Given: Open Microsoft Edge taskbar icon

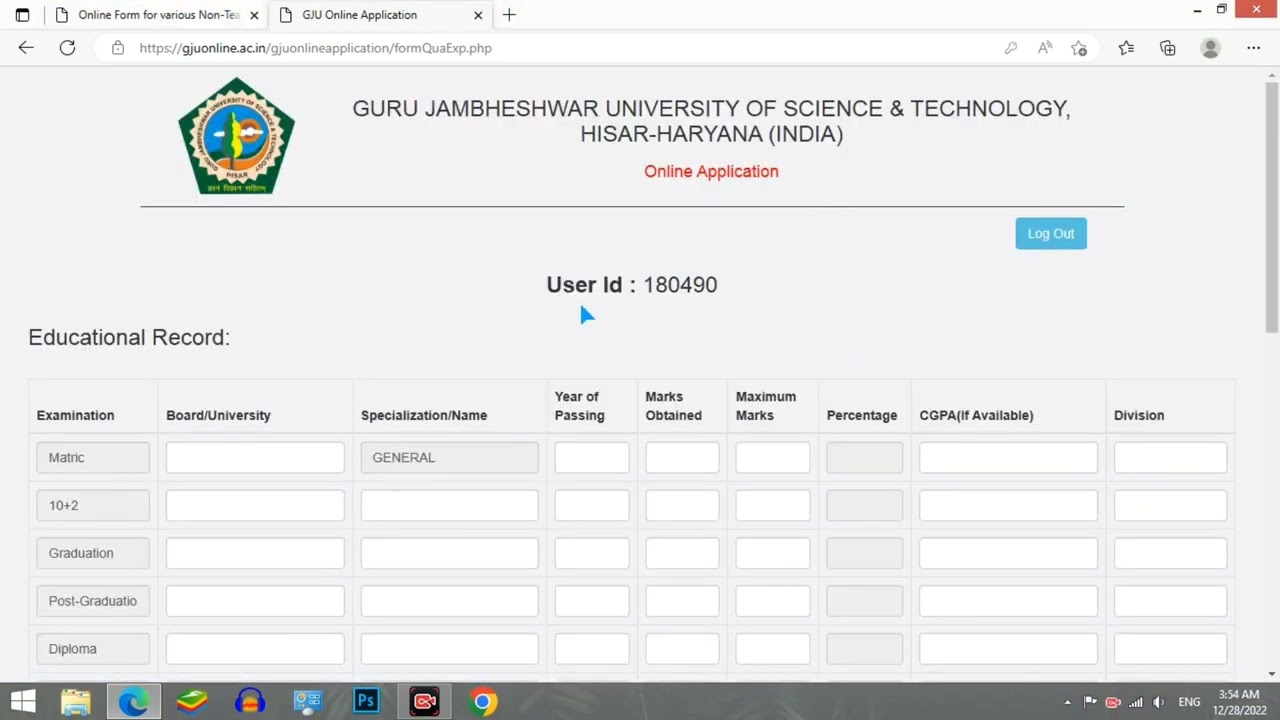Looking at the screenshot, I should [x=133, y=702].
